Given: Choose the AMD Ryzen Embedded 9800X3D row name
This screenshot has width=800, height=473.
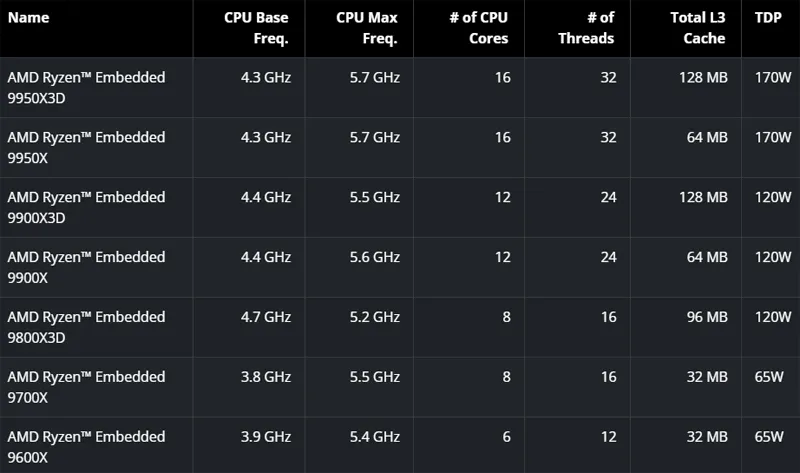Looking at the screenshot, I should (x=86, y=327).
